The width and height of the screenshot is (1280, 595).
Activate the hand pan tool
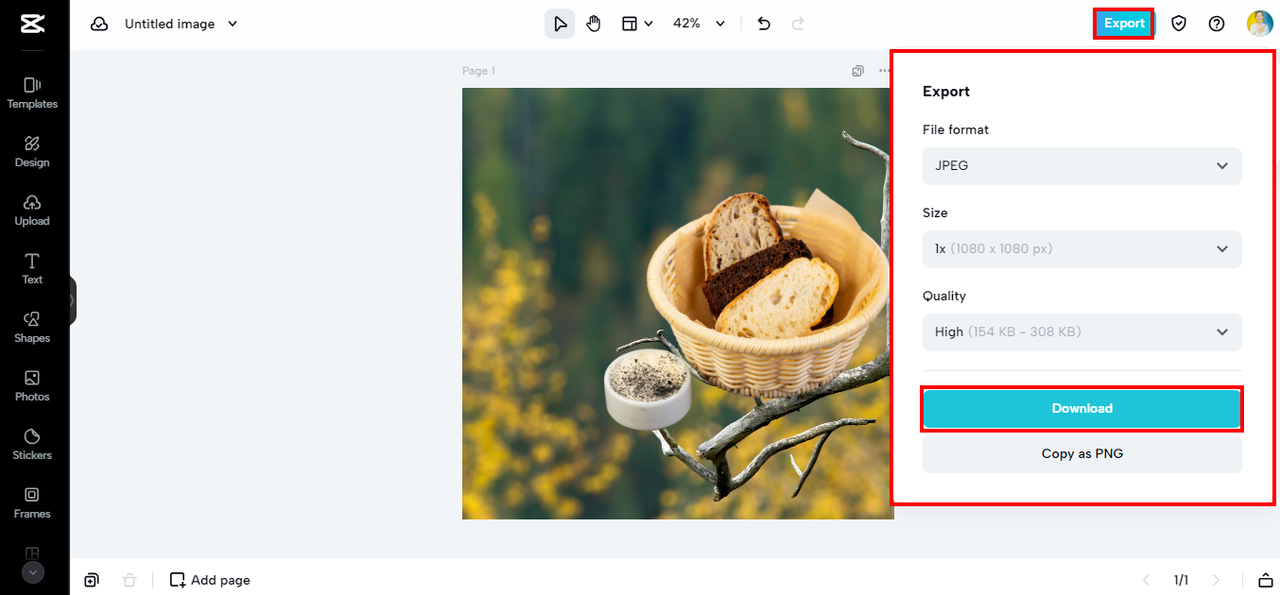tap(593, 24)
